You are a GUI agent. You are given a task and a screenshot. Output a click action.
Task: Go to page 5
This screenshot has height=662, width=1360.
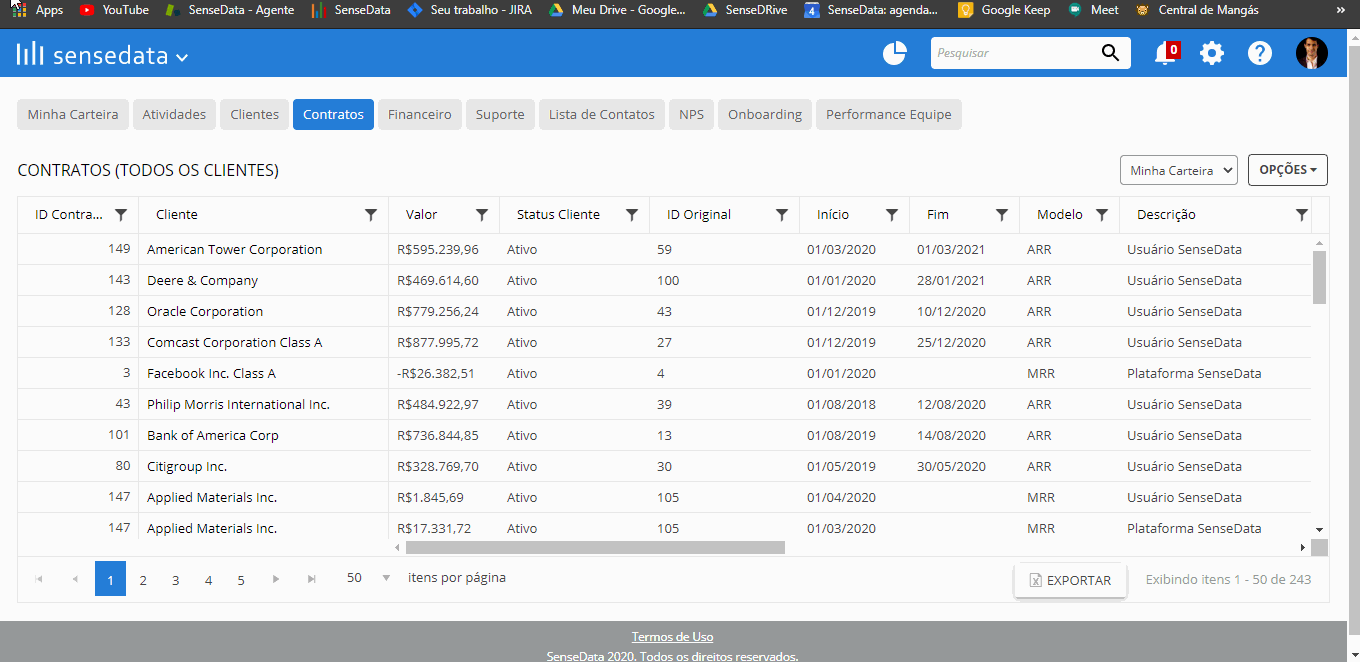click(x=241, y=579)
